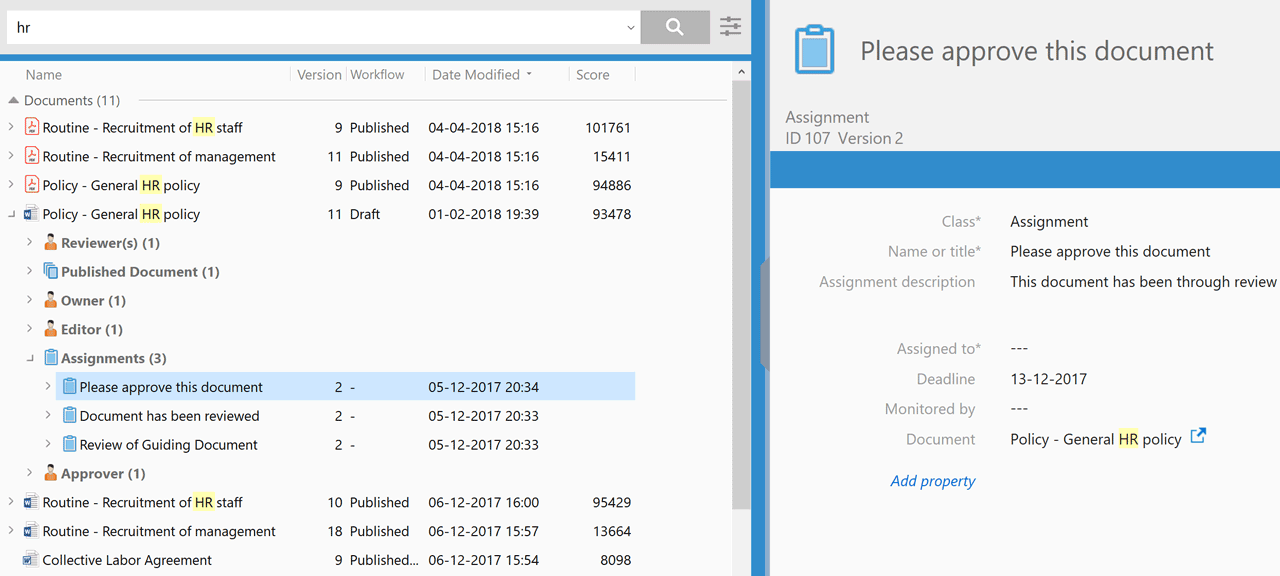Expand the Published Document (1) node
Viewport: 1280px width, 576px height.
point(30,271)
